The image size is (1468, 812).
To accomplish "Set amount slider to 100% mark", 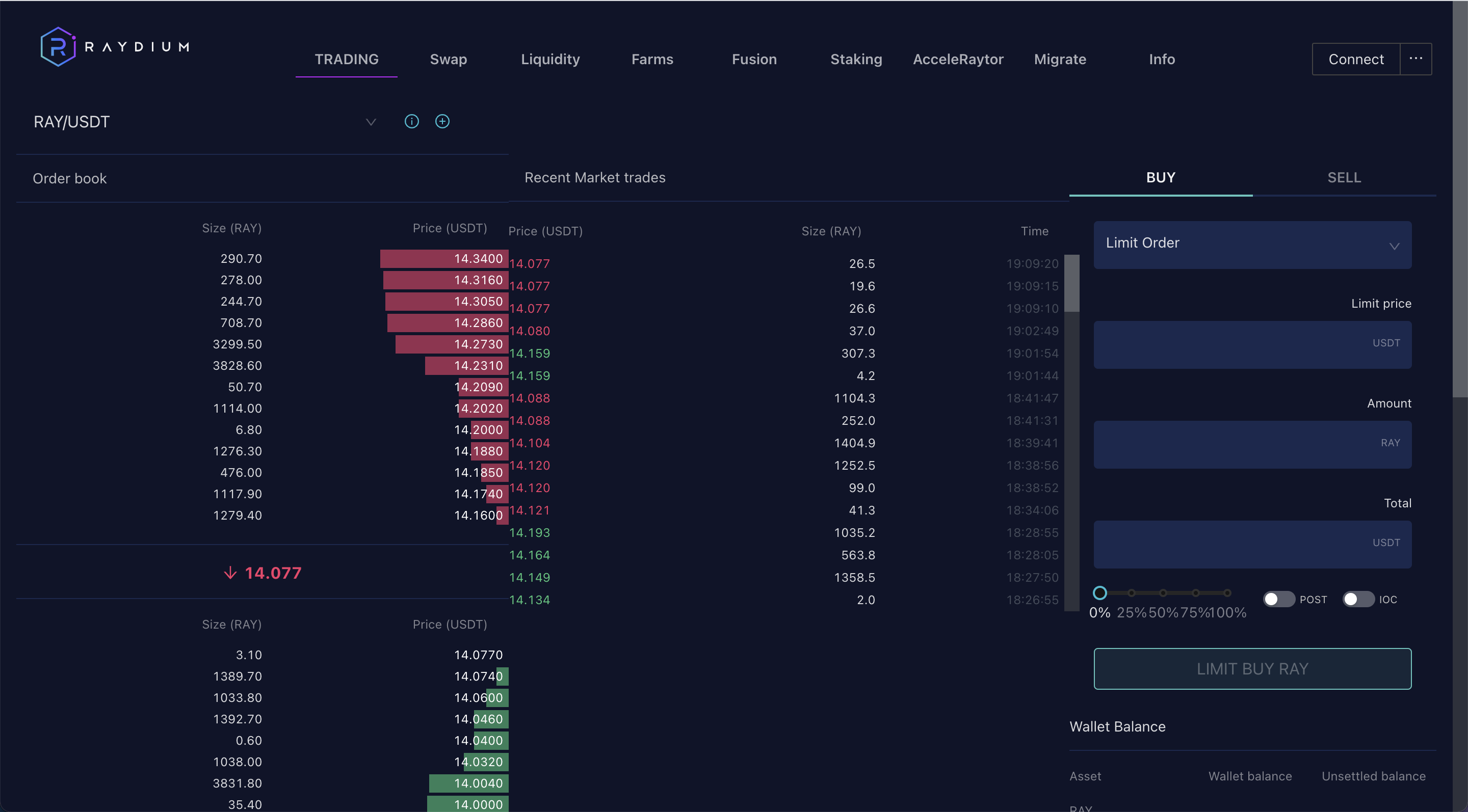I will (x=1227, y=593).
